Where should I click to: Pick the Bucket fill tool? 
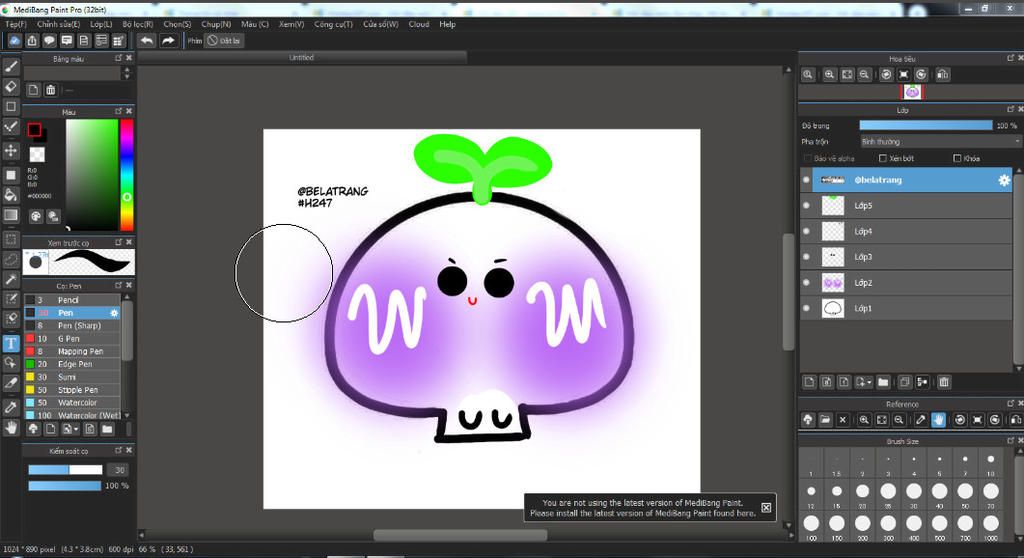coord(11,194)
